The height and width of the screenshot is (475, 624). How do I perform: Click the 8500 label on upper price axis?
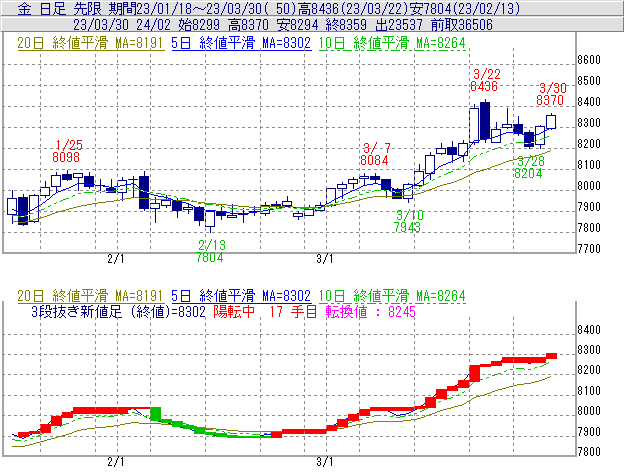click(x=589, y=81)
